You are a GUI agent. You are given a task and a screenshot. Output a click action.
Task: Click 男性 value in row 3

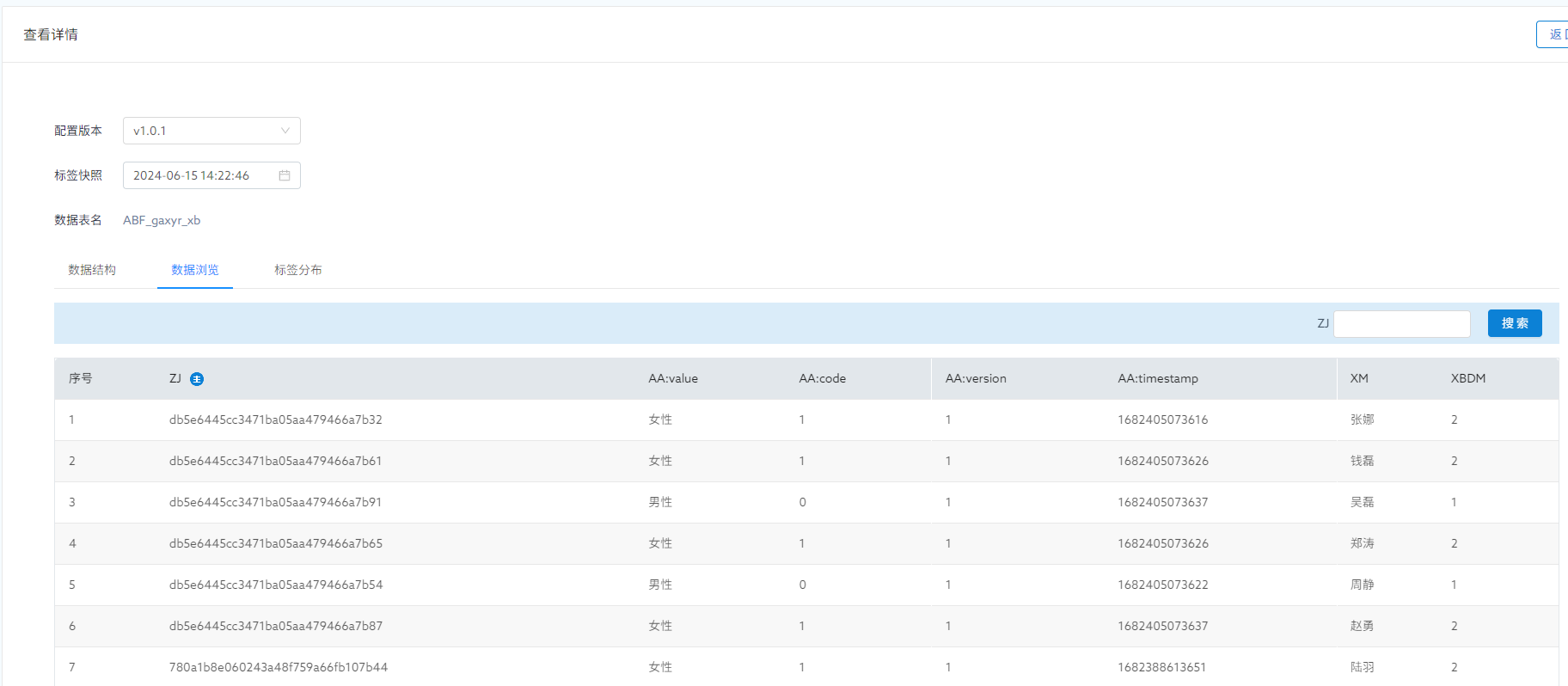pyautogui.click(x=660, y=502)
